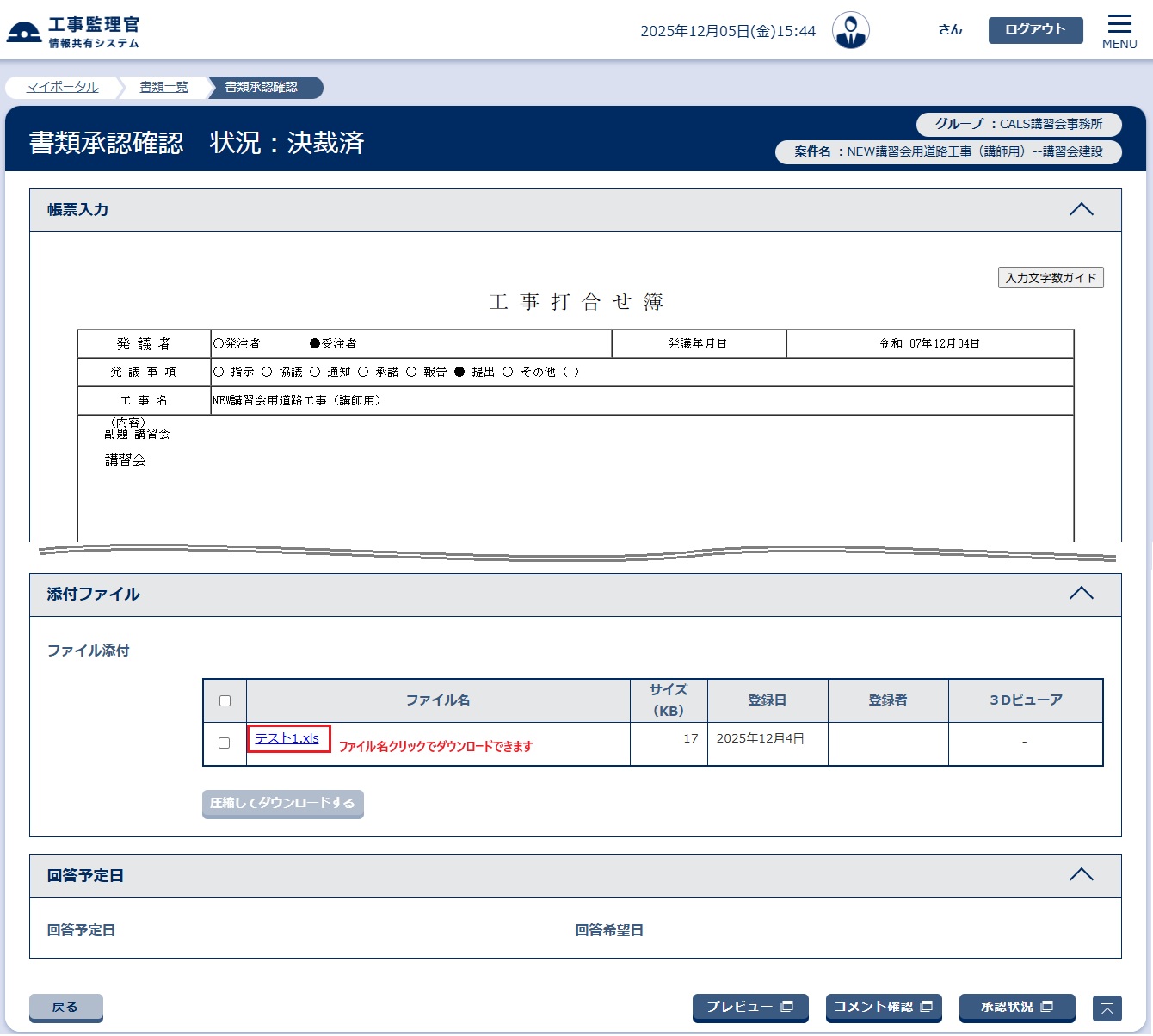Click the user avatar profile icon

click(850, 30)
